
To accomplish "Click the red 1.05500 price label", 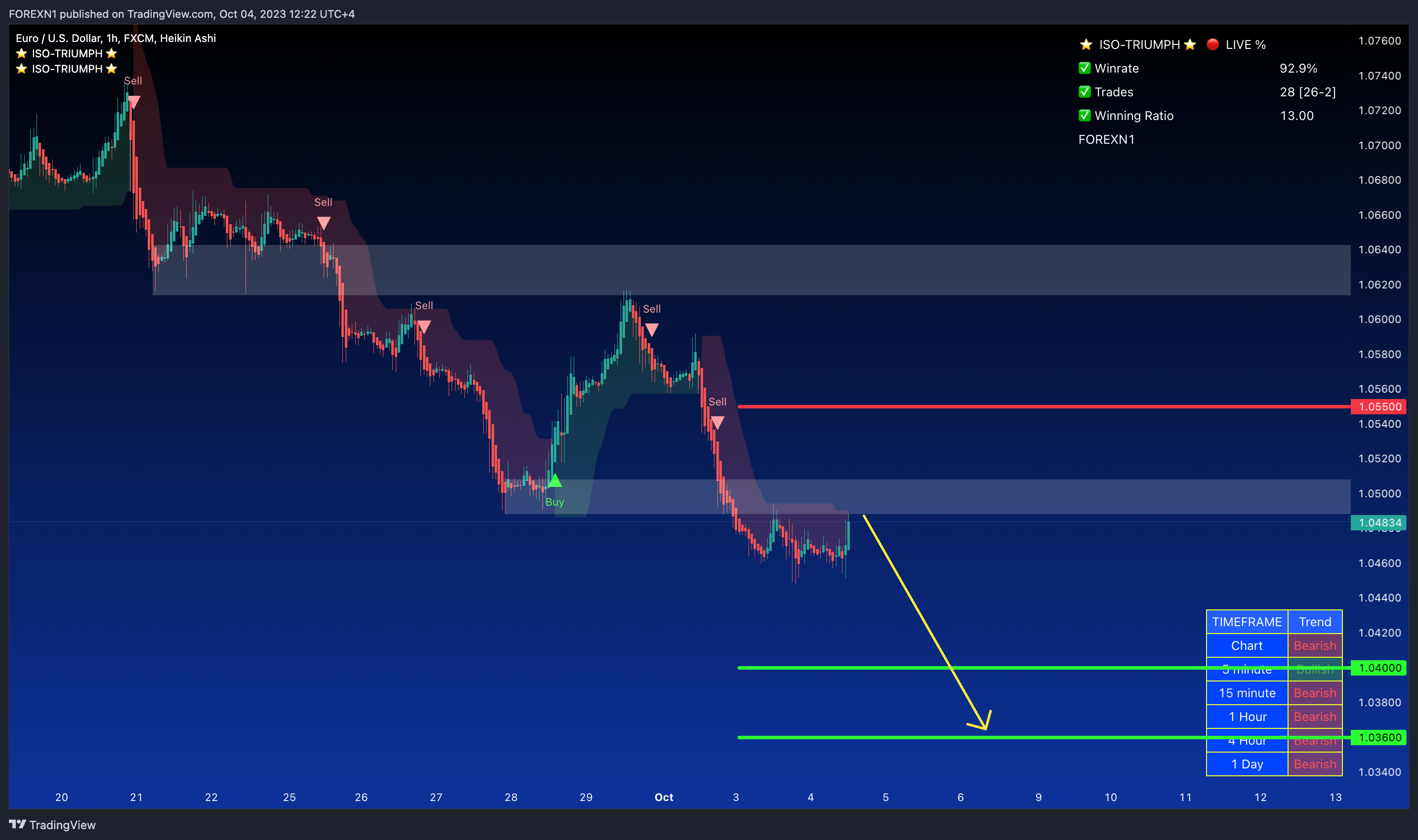I will (1379, 406).
